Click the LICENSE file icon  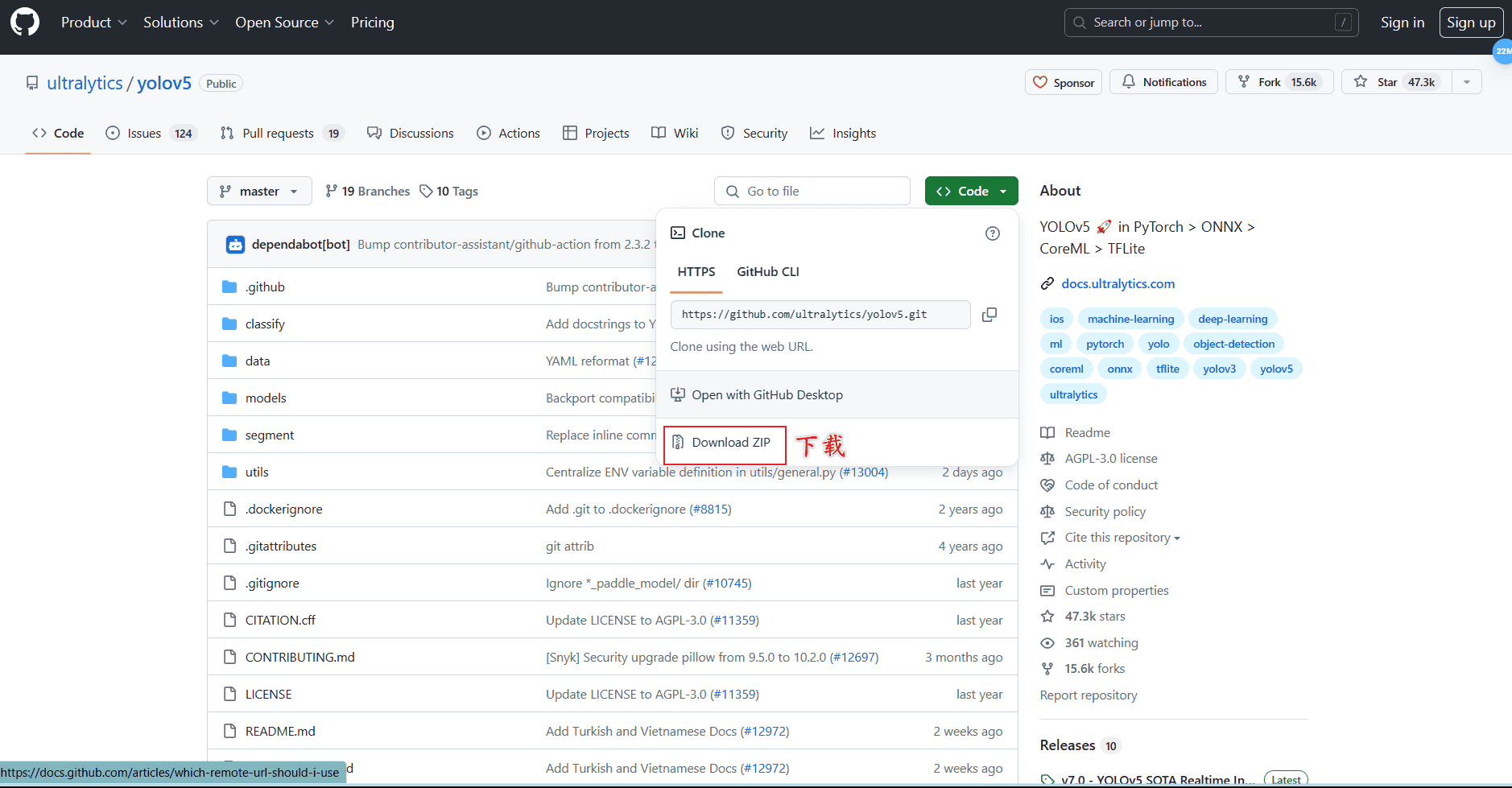click(x=229, y=694)
